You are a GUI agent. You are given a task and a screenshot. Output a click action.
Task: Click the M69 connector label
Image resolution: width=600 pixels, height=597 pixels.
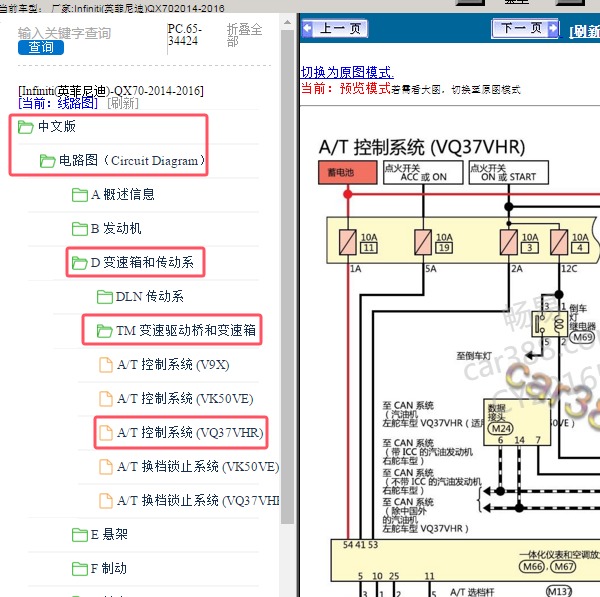[x=582, y=337]
